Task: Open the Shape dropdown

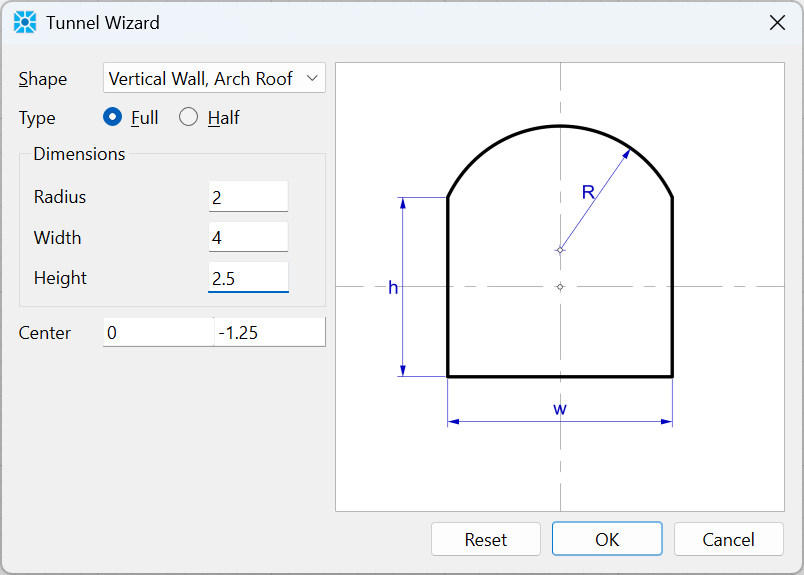Action: coord(214,78)
